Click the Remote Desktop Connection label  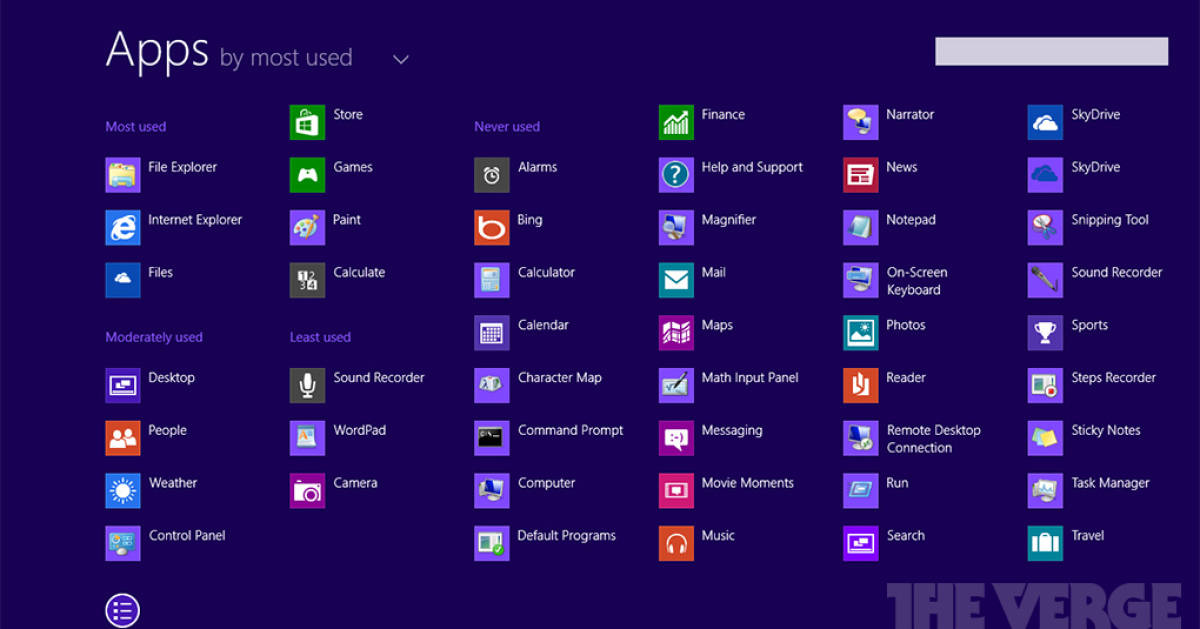click(933, 439)
